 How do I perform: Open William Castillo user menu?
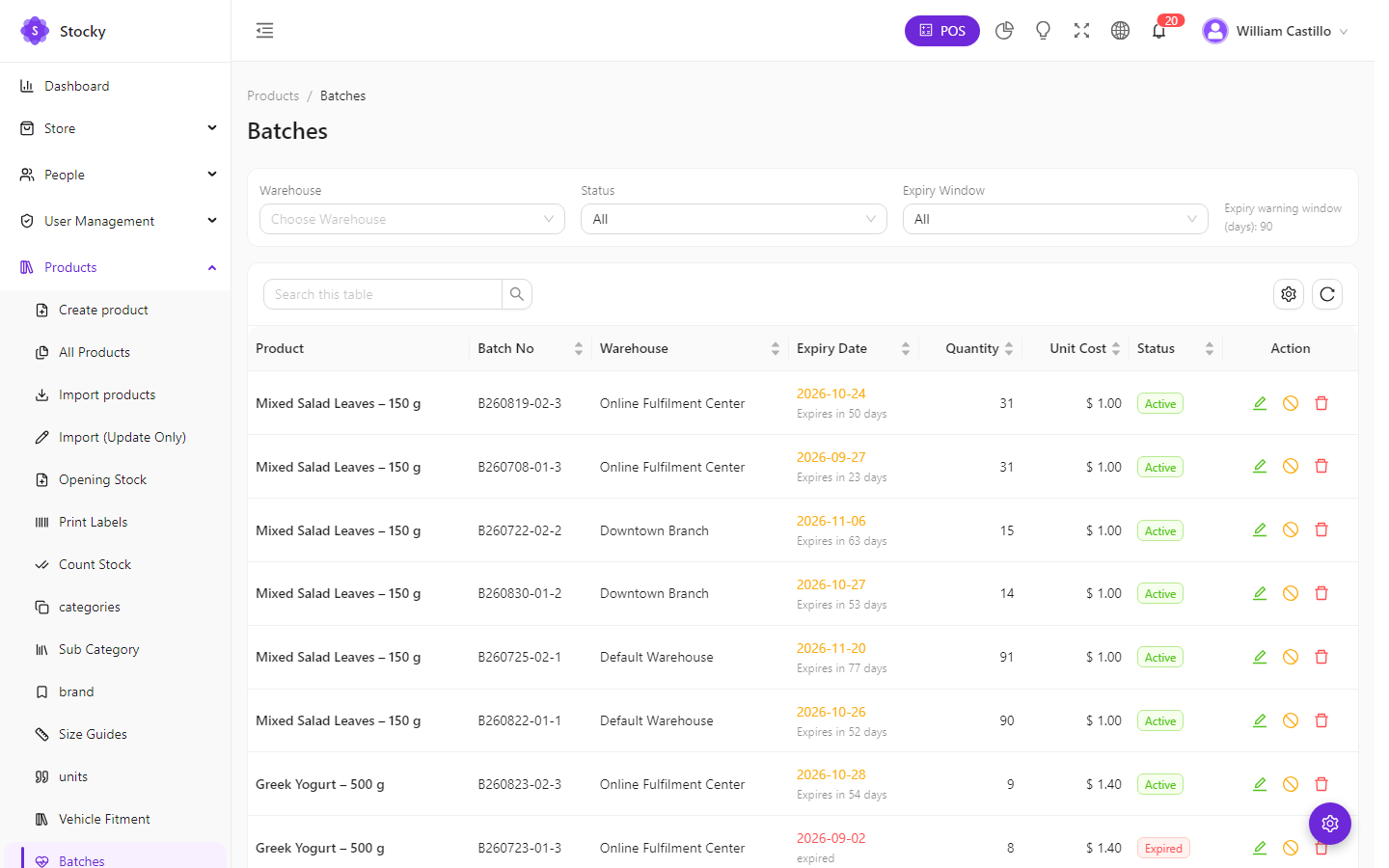[1275, 31]
